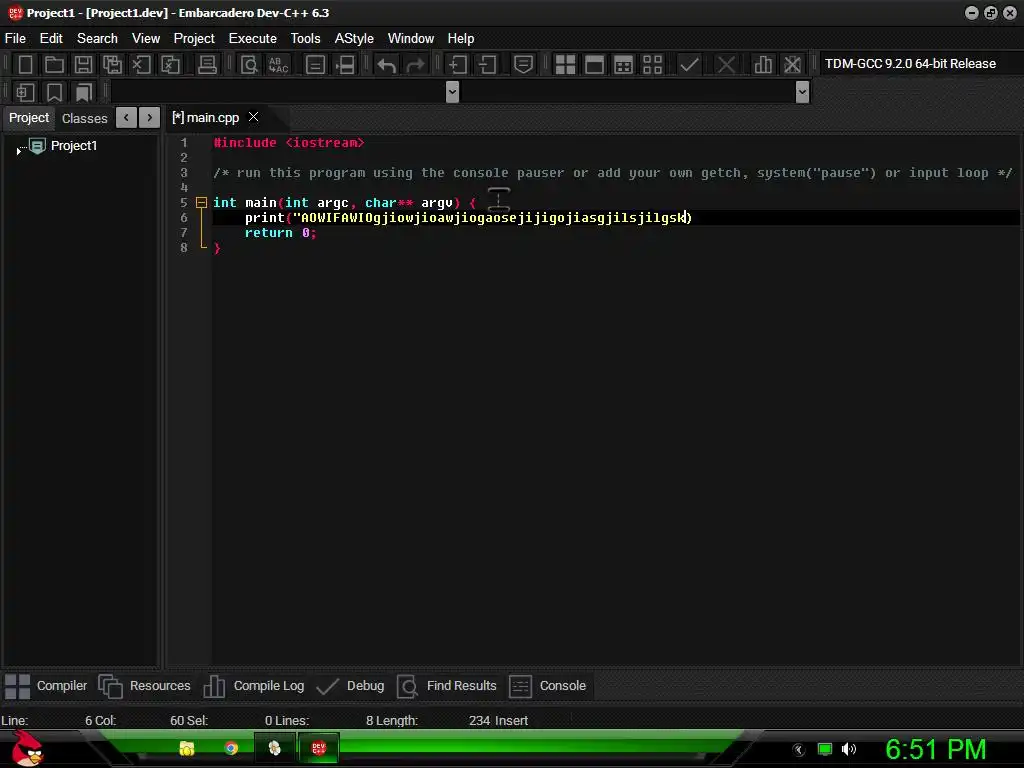
Task: Click the New file toolbar icon
Action: (25, 64)
